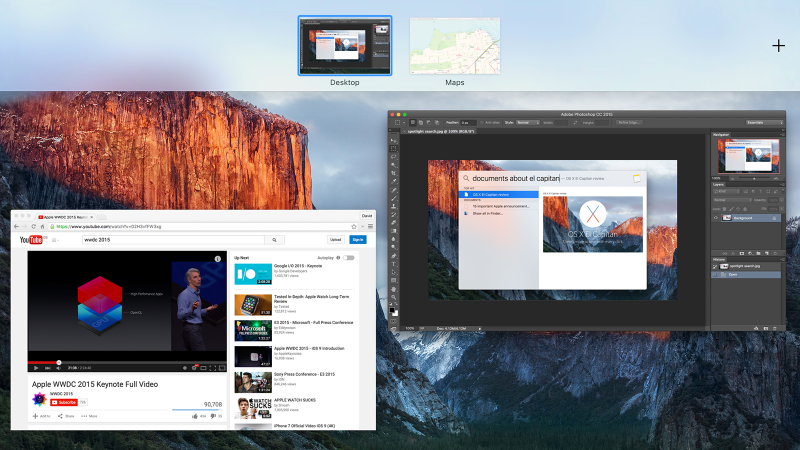The height and width of the screenshot is (450, 800).
Task: Click the Share link under the video
Action: (66, 416)
